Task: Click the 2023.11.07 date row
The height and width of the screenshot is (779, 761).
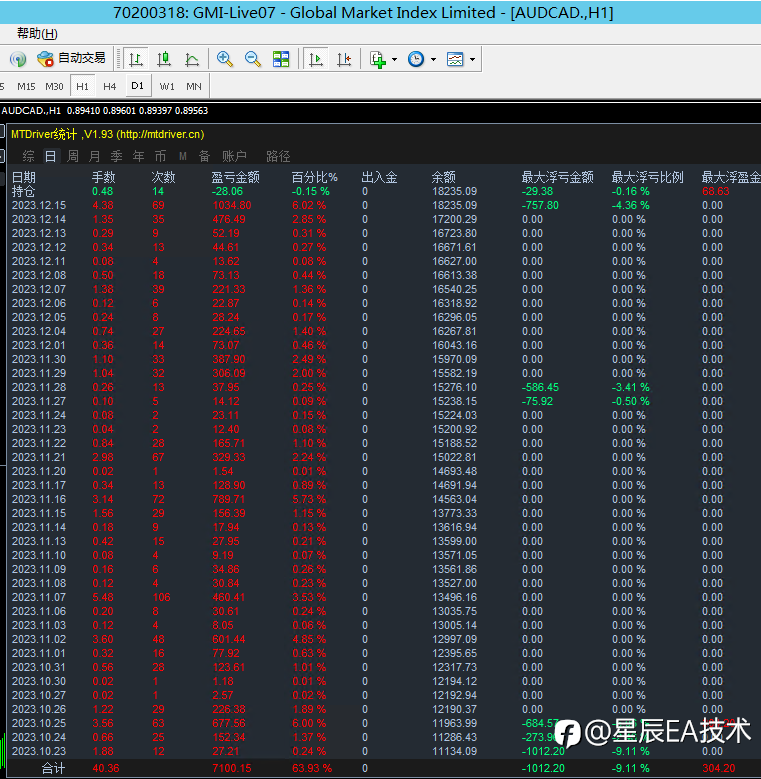Action: click(x=39, y=597)
